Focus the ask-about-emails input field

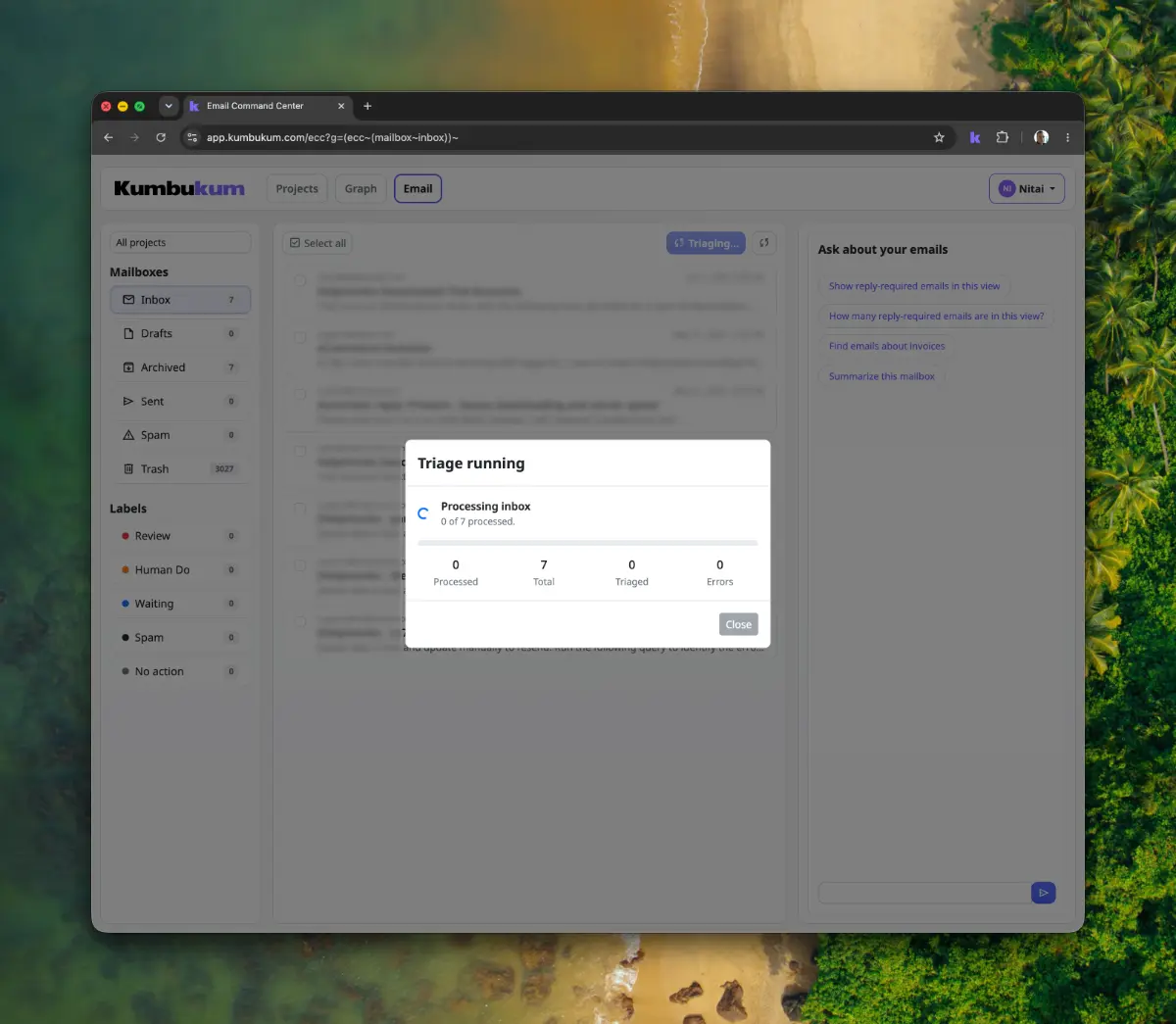pyautogui.click(x=924, y=893)
